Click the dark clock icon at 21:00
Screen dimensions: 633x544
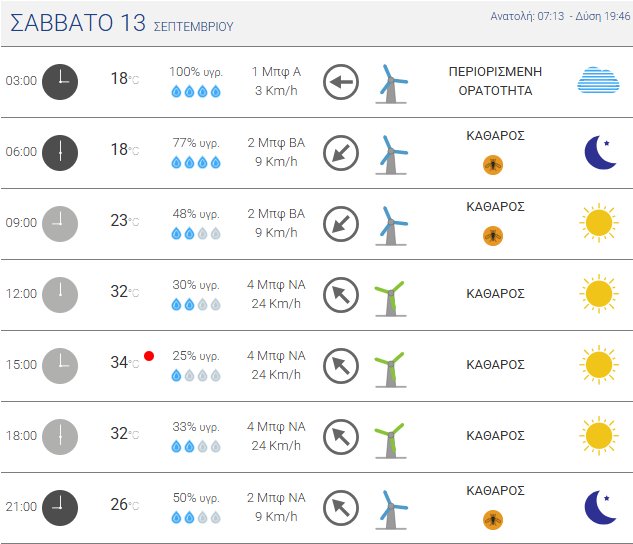60,508
